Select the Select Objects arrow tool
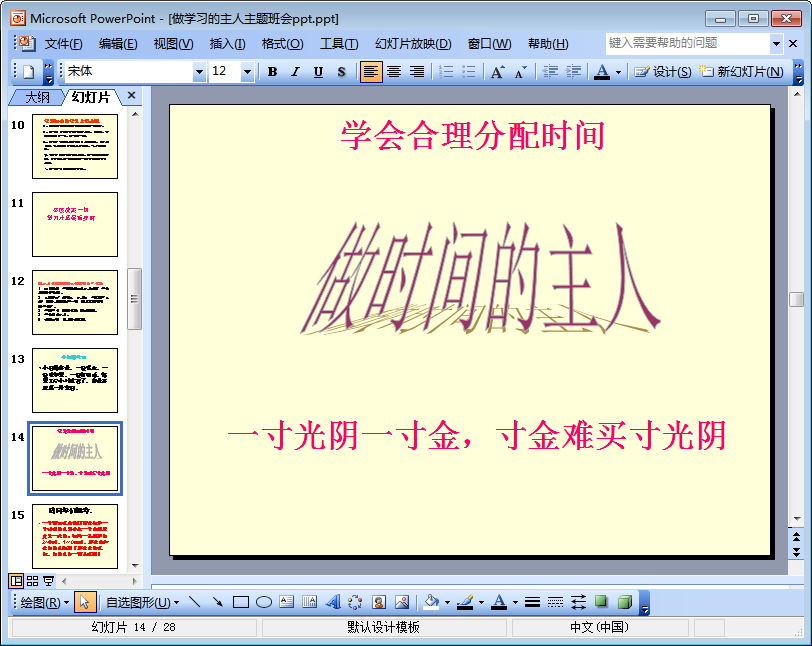This screenshot has width=812, height=646. [85, 602]
